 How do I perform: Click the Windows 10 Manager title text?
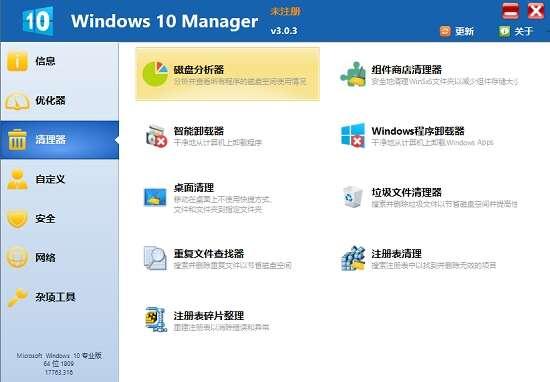pyautogui.click(x=165, y=21)
